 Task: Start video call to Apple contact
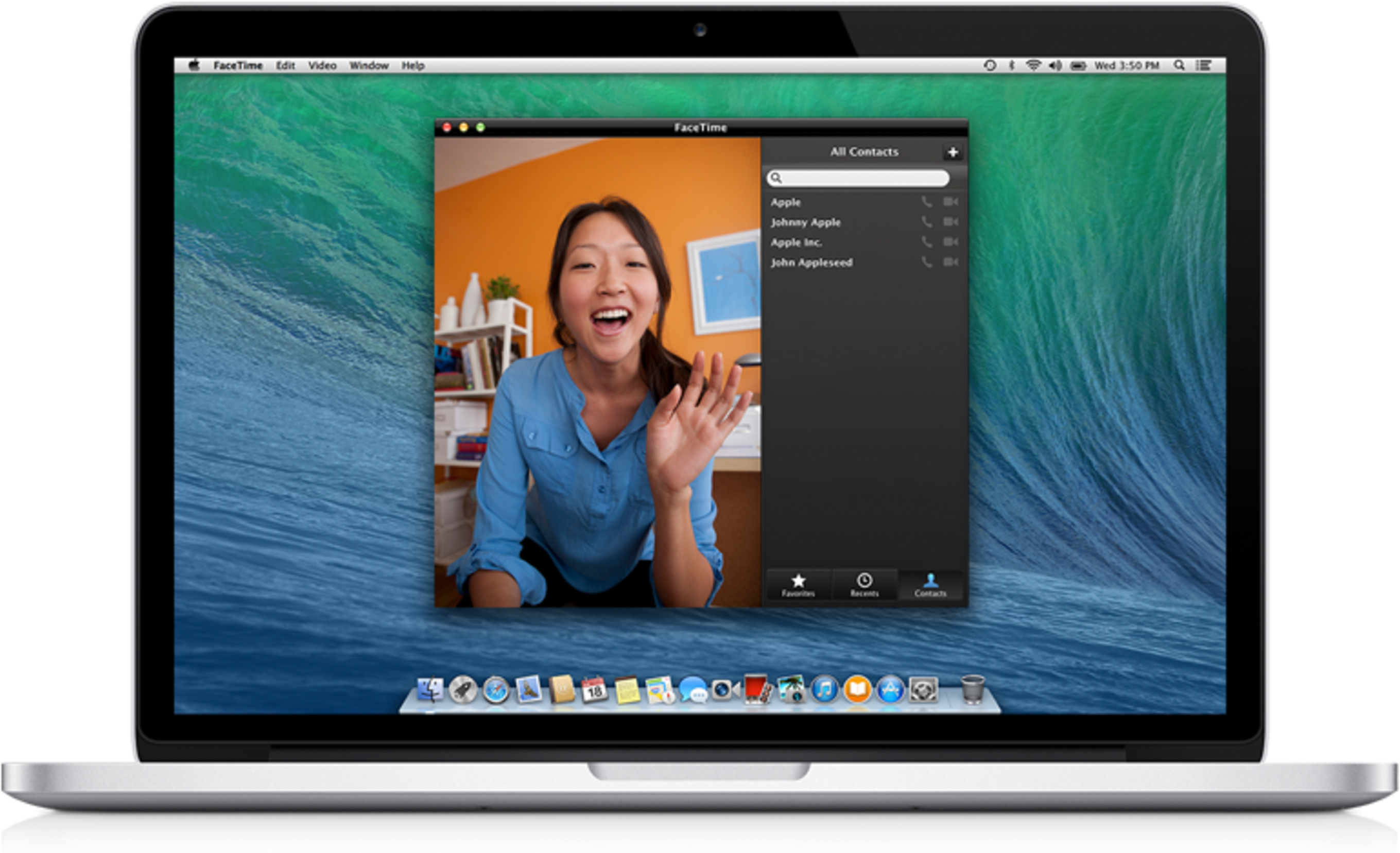click(x=950, y=202)
